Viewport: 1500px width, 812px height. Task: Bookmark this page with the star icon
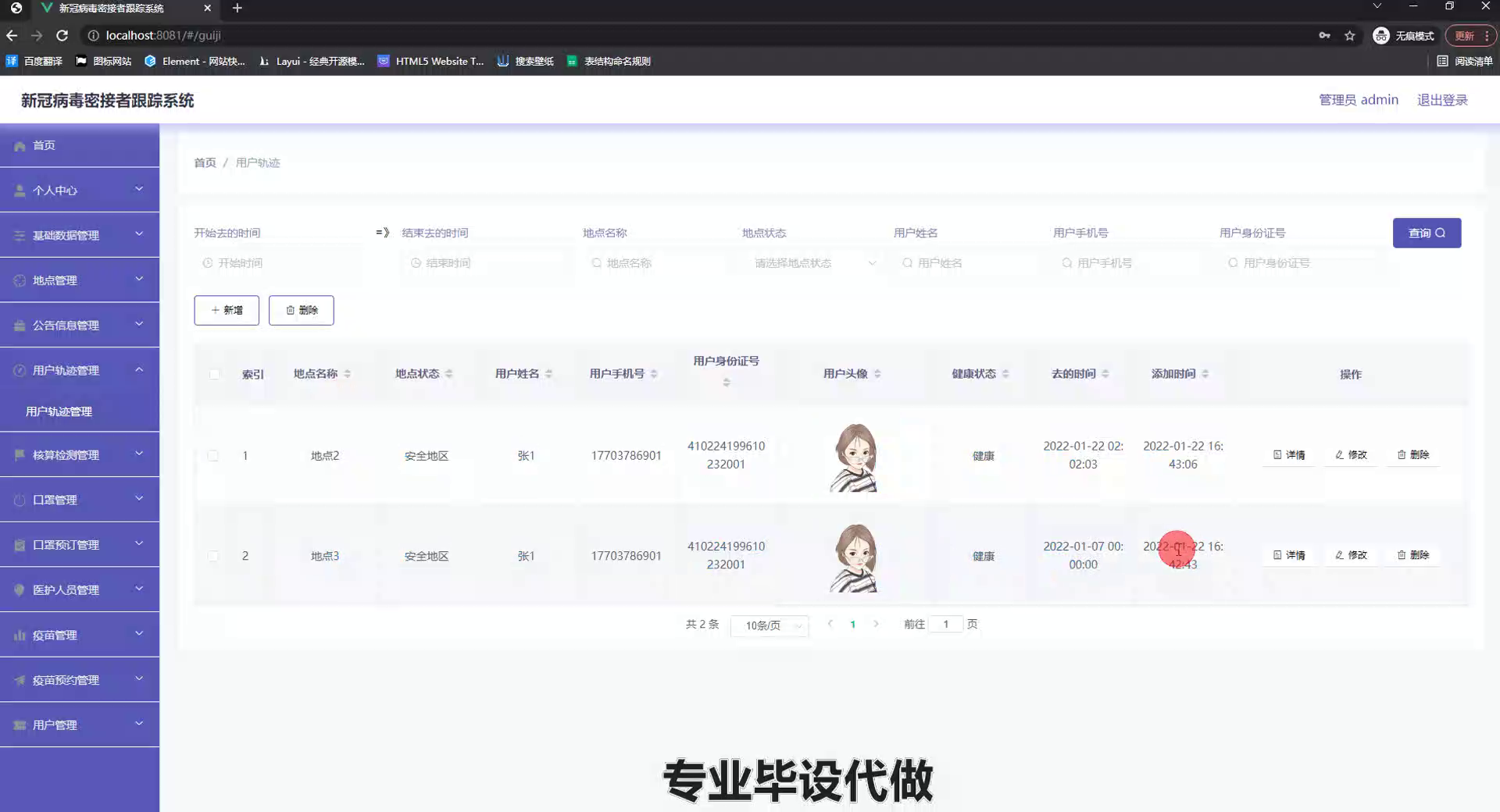tap(1349, 36)
